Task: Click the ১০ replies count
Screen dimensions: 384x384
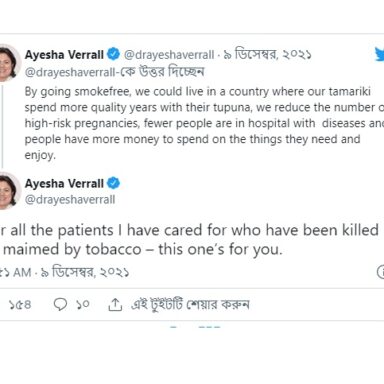Action: click(83, 304)
